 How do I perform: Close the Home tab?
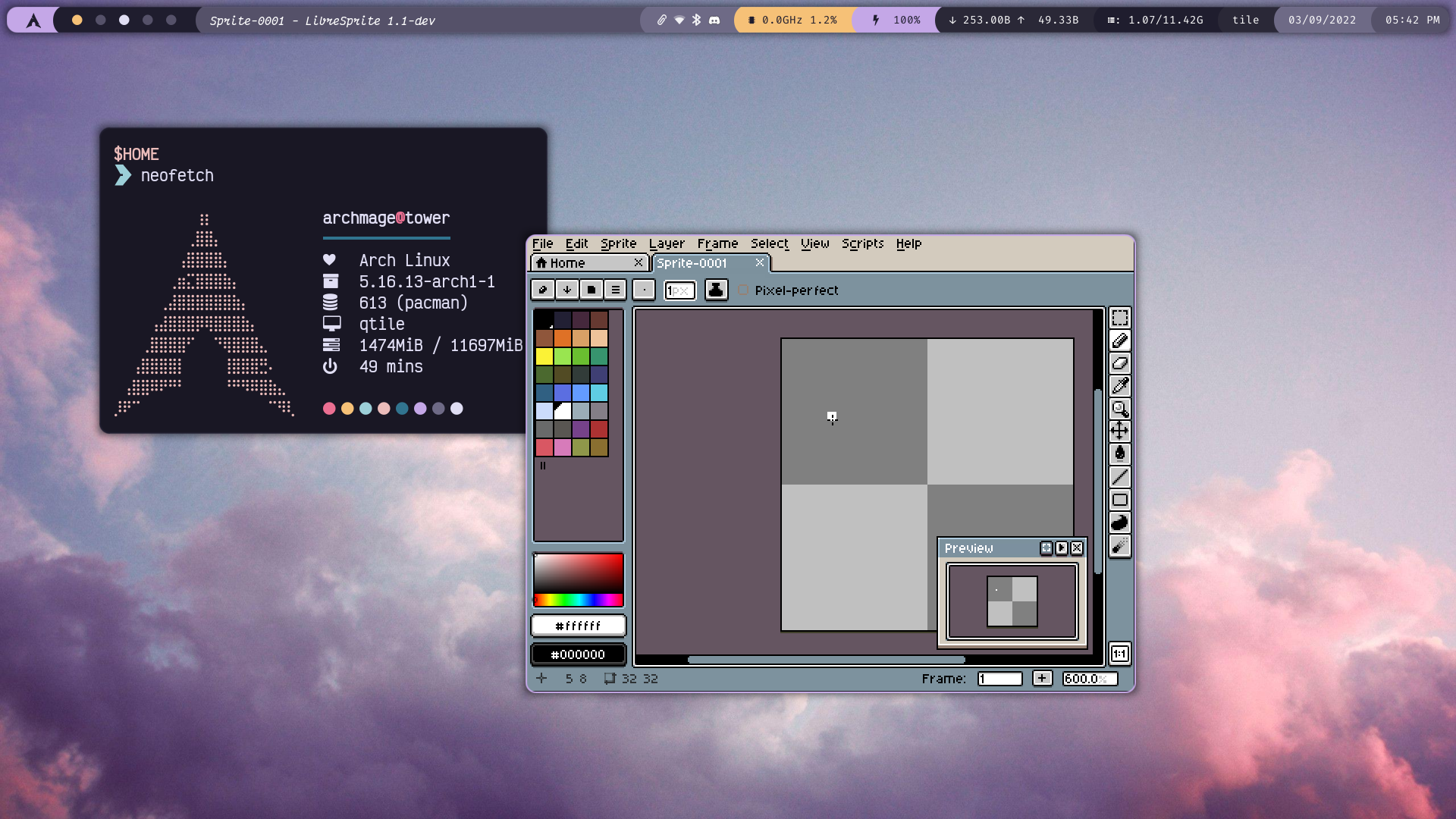pos(639,262)
